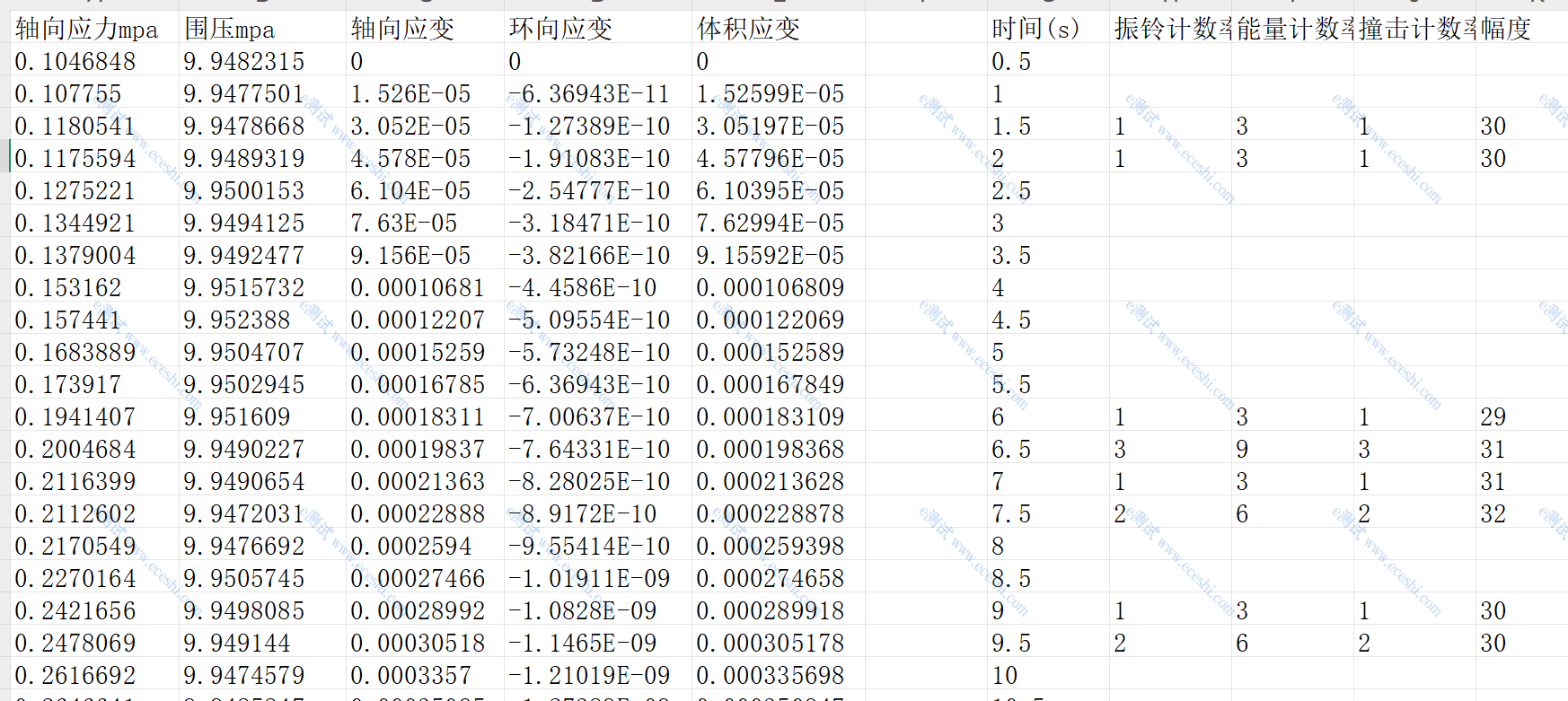Screen dimensions: 1568x701
Task: Click cell 1.52599E-05
Action: [x=779, y=92]
